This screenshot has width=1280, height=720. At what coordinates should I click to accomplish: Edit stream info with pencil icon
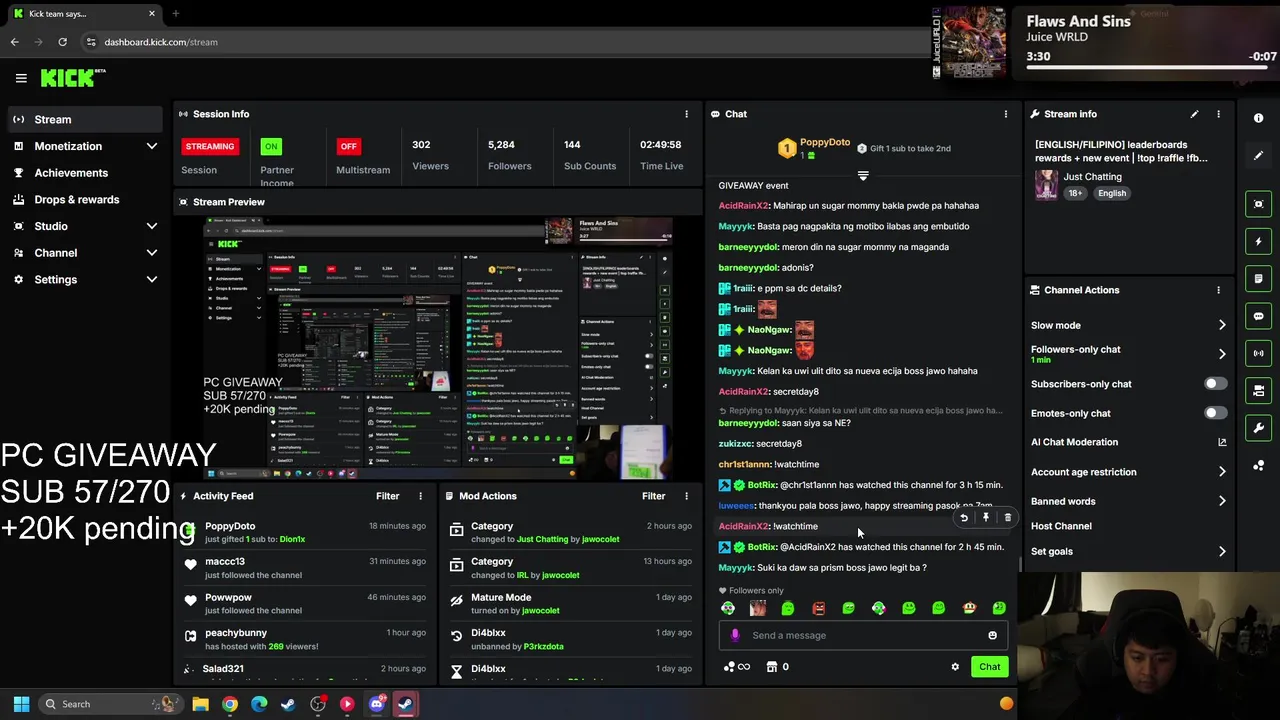1194,114
